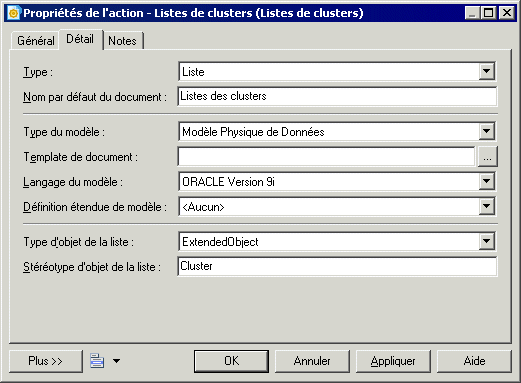Screen dimensions: 521x383
Task: Focus the Stéréotype d'objet de la liste field
Action: (x=337, y=266)
